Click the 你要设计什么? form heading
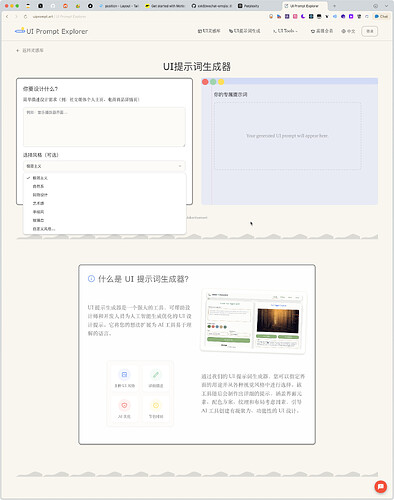394x500 pixels. click(x=40, y=89)
